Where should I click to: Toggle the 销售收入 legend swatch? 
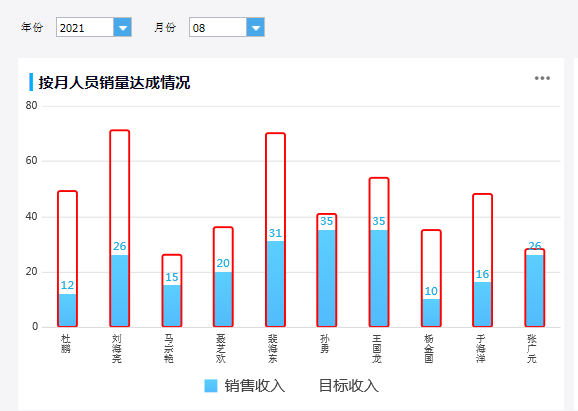point(211,386)
